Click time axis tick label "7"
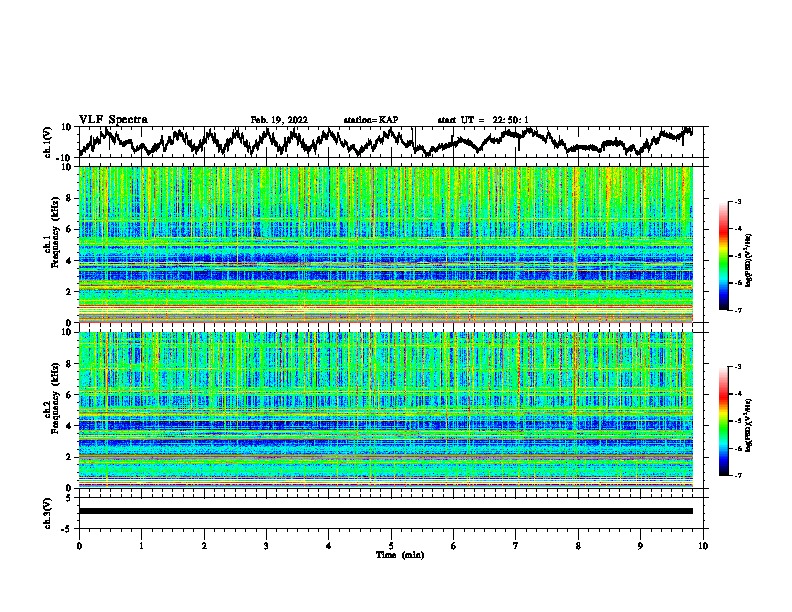The image size is (792, 612). pos(516,546)
